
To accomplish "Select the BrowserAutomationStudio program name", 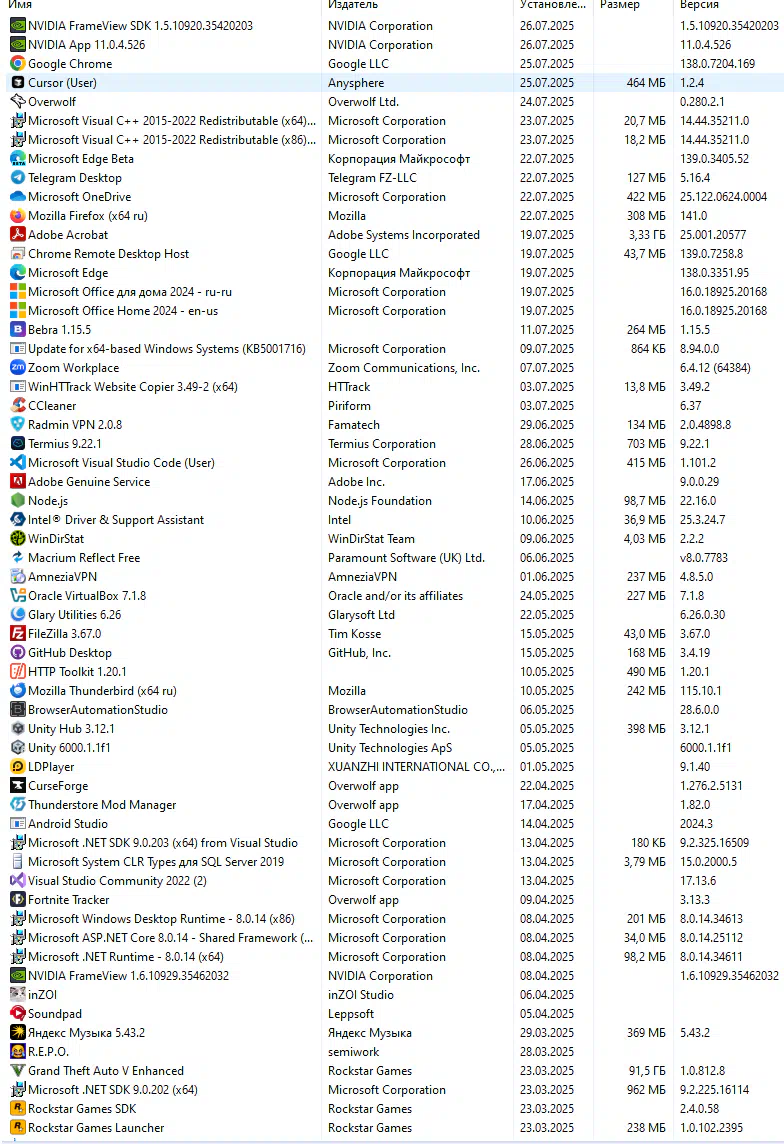I will point(98,709).
